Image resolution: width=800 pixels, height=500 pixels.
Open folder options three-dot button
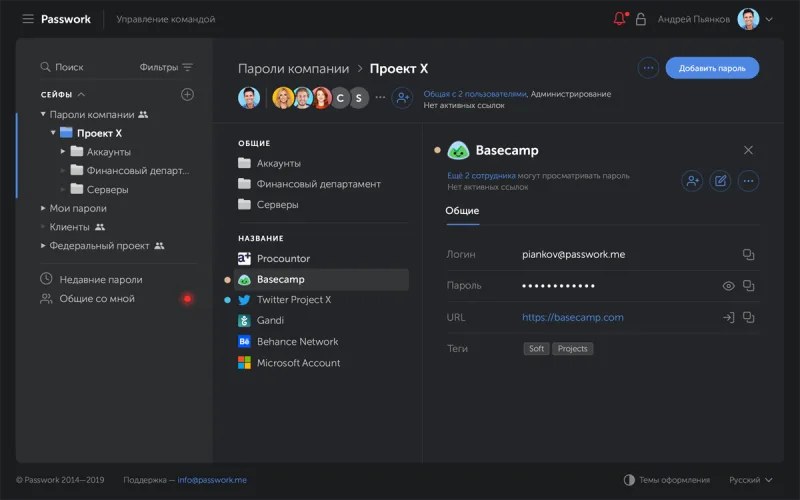coord(648,68)
